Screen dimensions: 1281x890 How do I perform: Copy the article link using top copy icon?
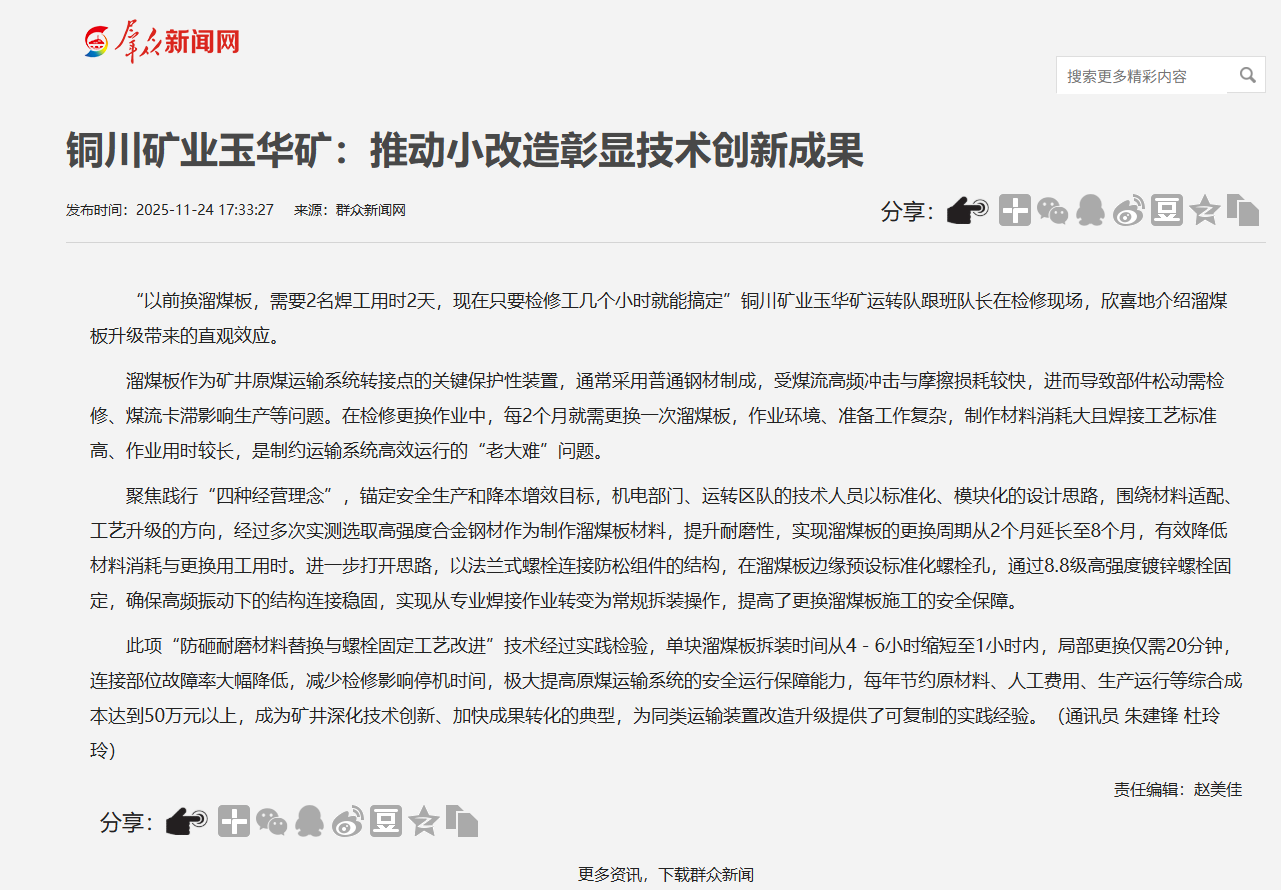pyautogui.click(x=1242, y=210)
